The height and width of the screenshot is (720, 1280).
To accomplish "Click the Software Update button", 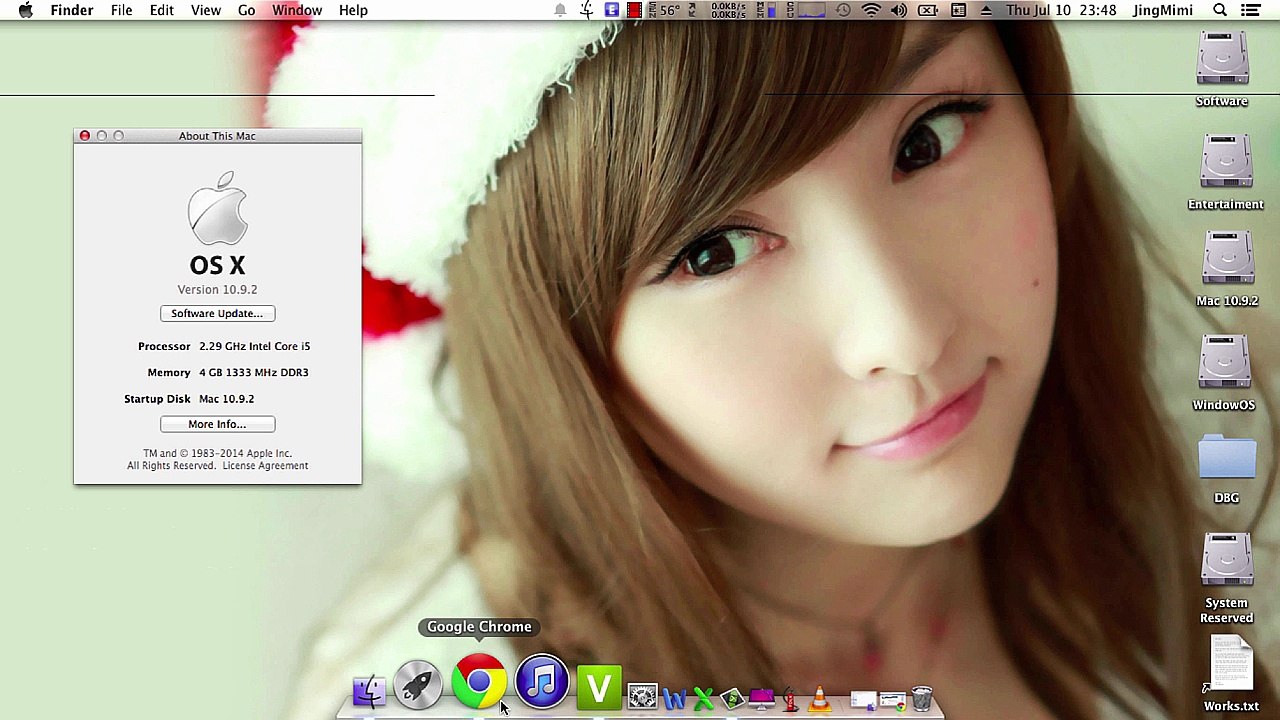I will [217, 314].
